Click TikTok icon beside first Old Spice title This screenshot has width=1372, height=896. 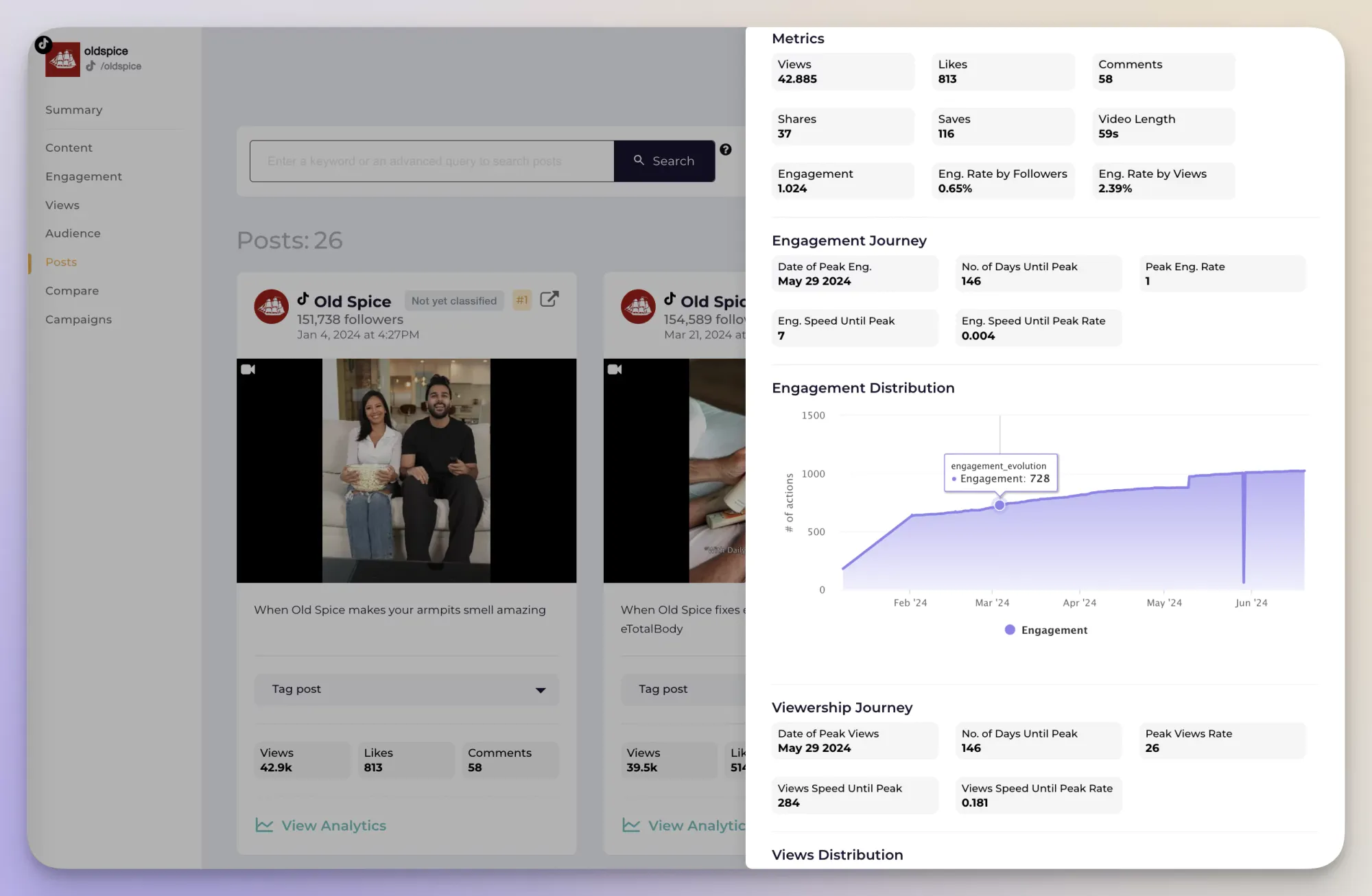(303, 298)
